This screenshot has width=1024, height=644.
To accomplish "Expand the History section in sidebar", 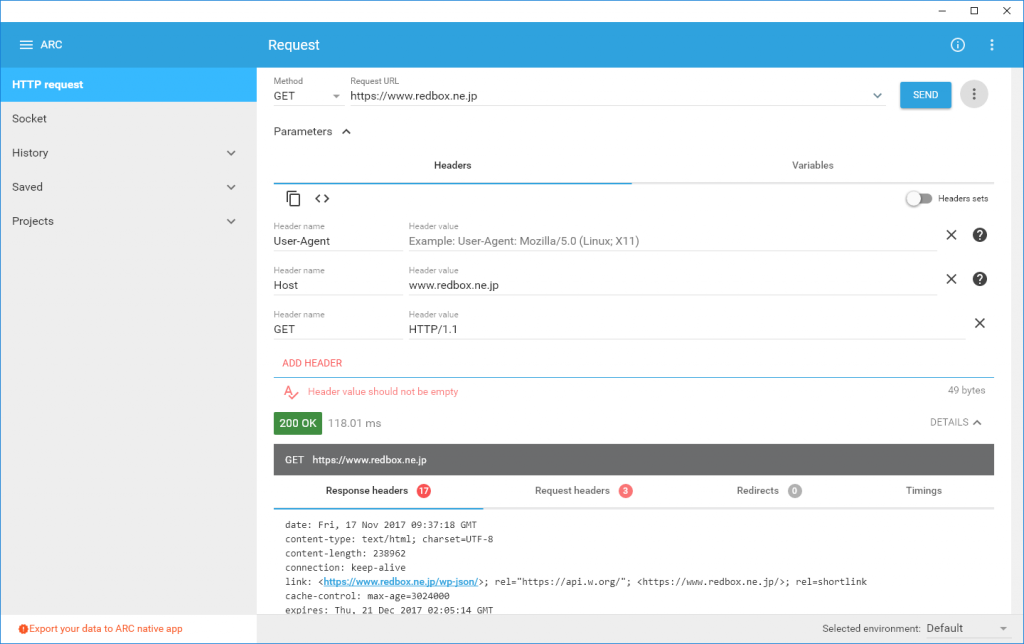I will pyautogui.click(x=231, y=153).
